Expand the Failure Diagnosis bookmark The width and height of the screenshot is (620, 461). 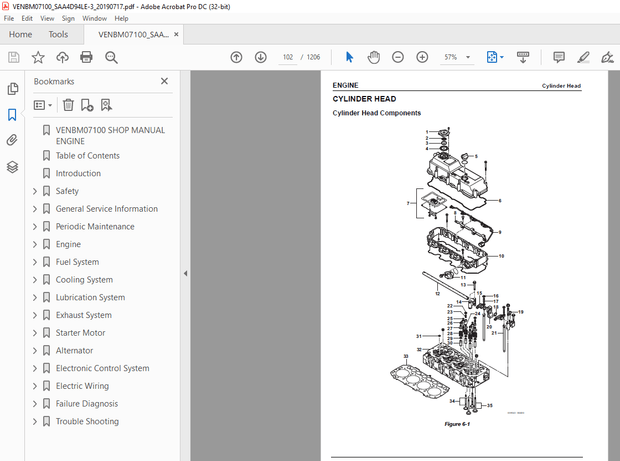pyautogui.click(x=35, y=404)
